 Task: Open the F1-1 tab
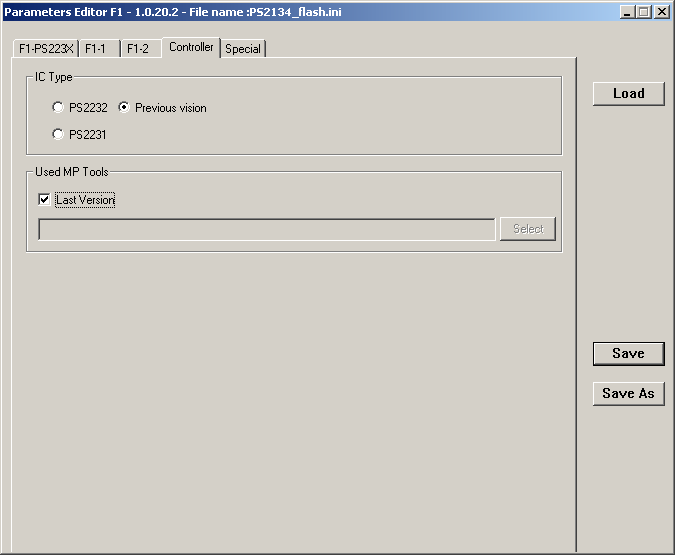click(96, 49)
